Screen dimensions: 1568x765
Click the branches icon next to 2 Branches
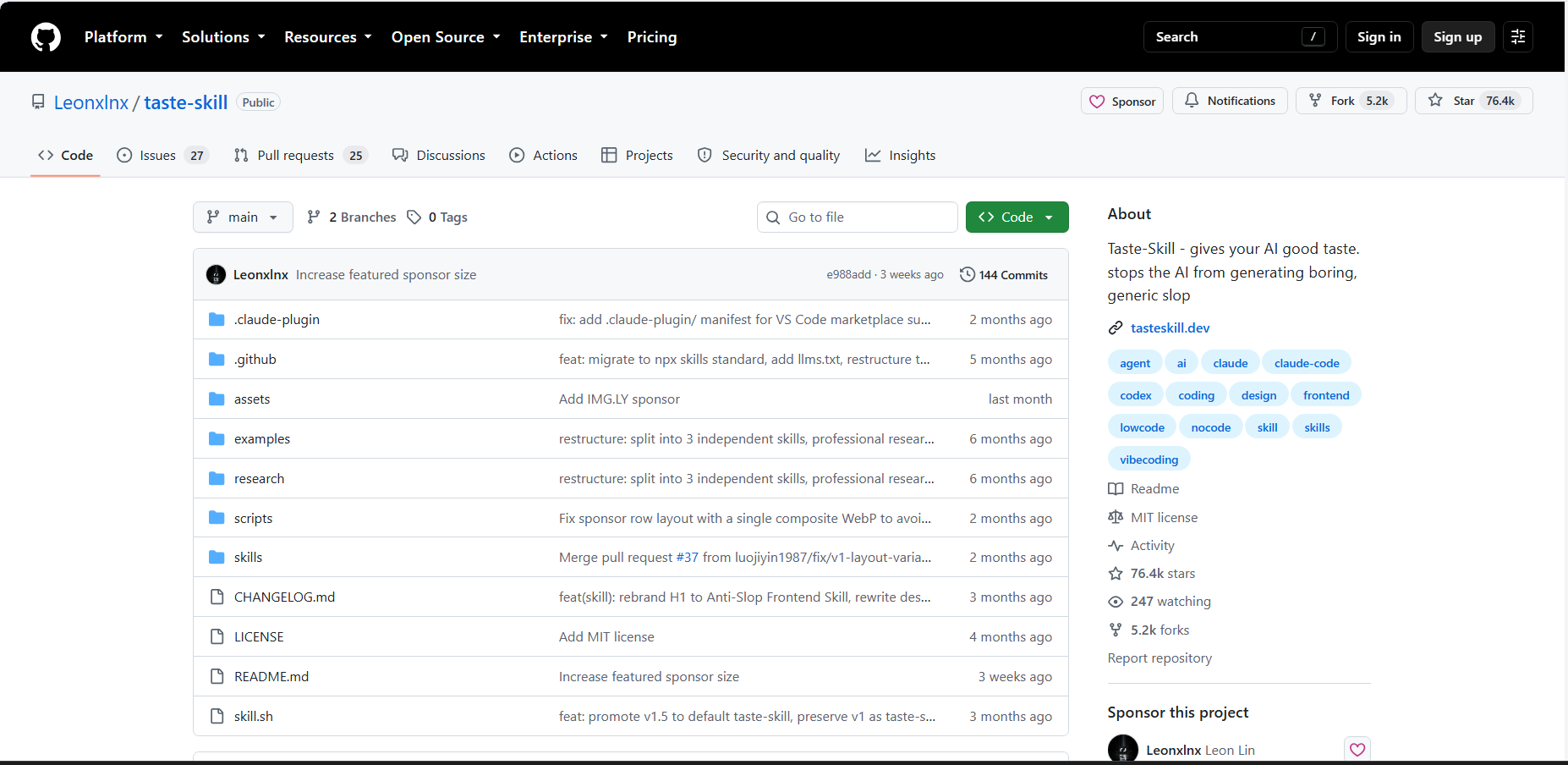(x=314, y=217)
